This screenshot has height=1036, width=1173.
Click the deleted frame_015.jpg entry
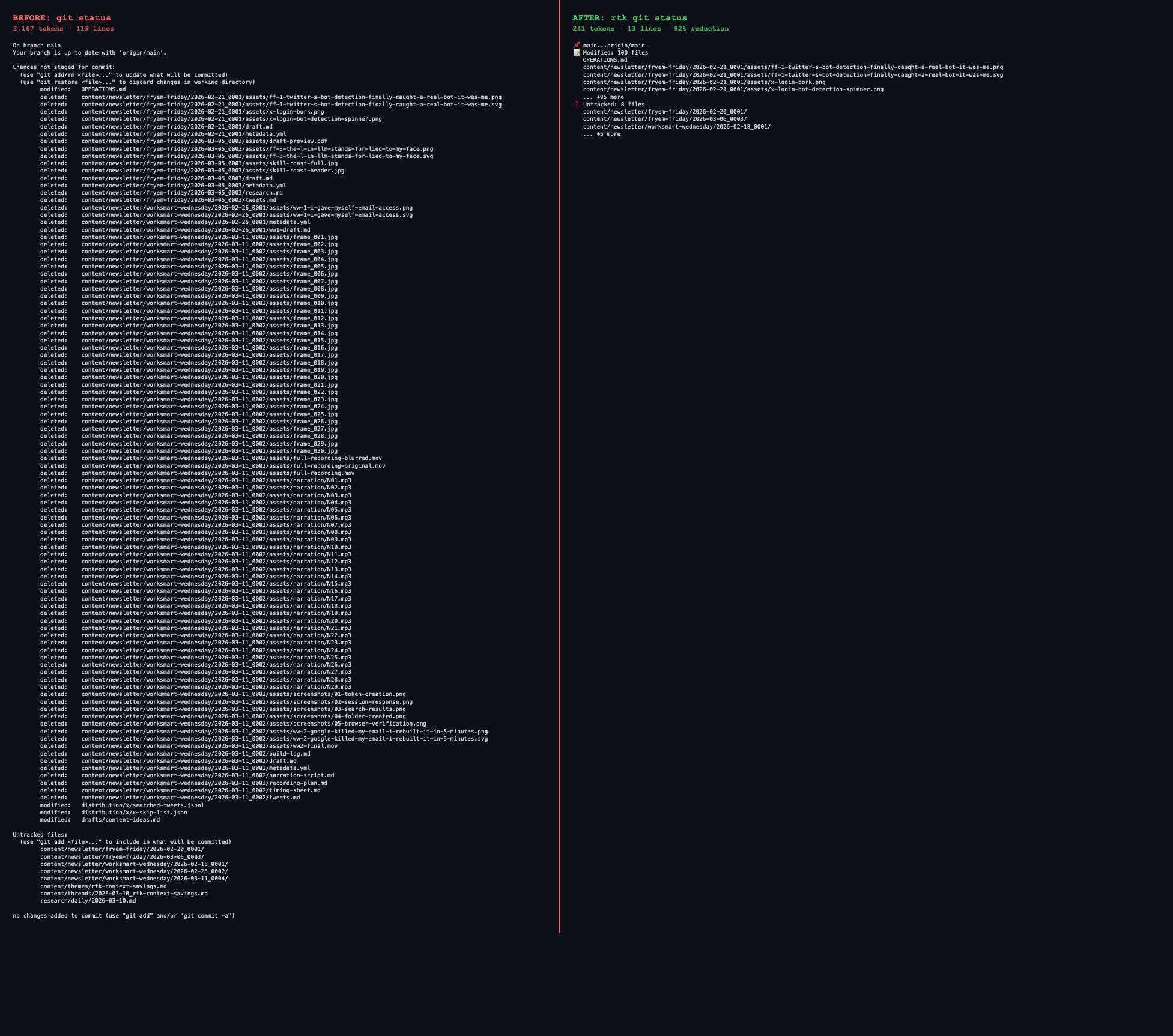(209, 341)
